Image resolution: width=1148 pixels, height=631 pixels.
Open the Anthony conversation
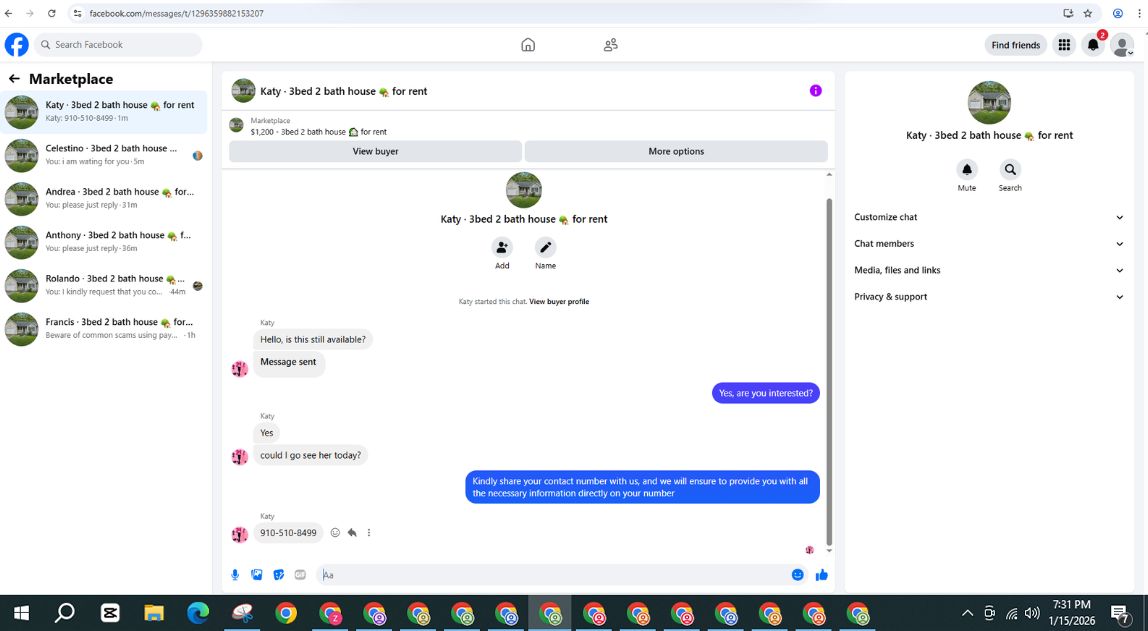(x=104, y=242)
